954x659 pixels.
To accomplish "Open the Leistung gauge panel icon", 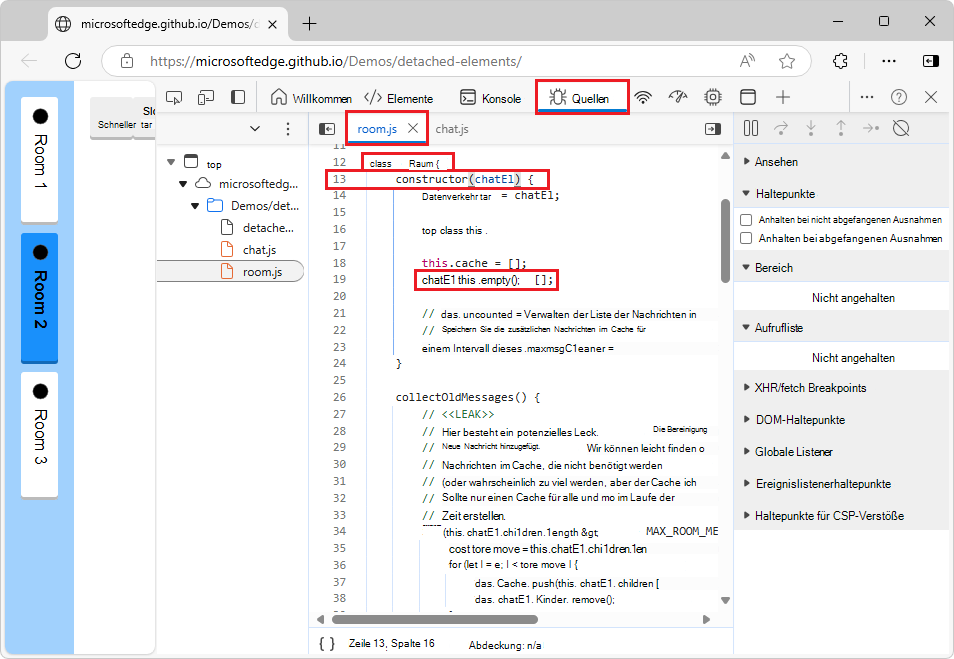I will [678, 97].
